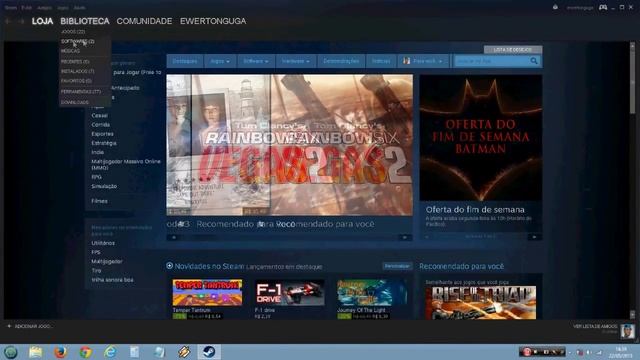Launch Internet Explorer from the taskbar
This screenshot has width=640, height=360.
(x=110, y=352)
